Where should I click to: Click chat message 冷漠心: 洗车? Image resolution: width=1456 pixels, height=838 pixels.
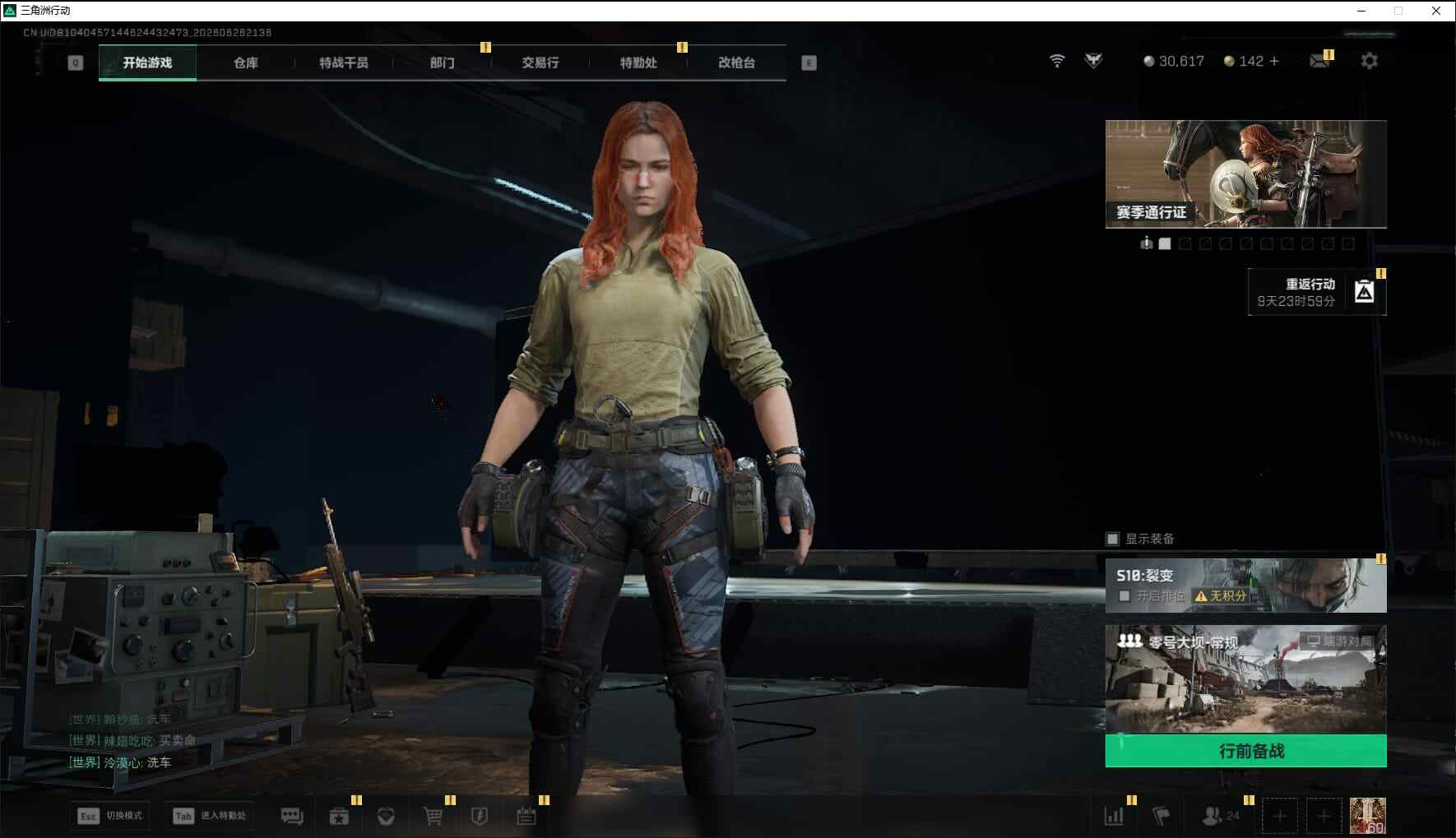click(120, 762)
